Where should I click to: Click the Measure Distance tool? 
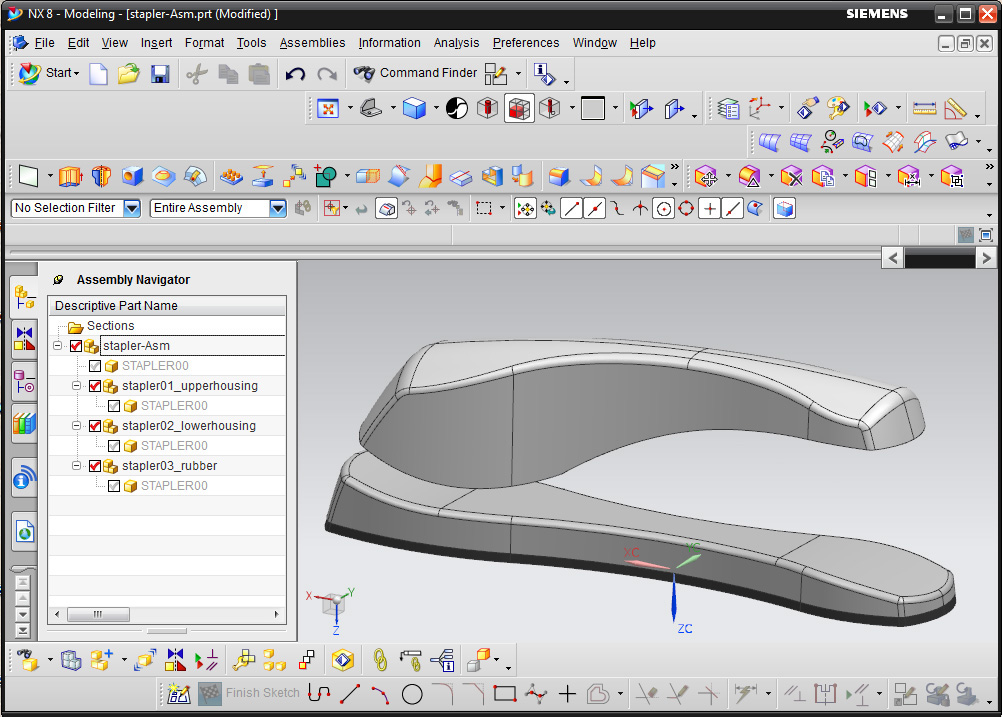(925, 108)
